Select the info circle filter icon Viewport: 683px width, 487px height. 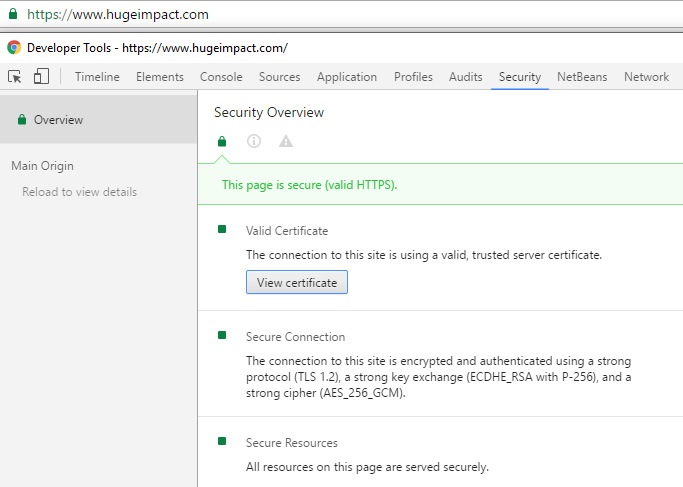click(x=254, y=141)
